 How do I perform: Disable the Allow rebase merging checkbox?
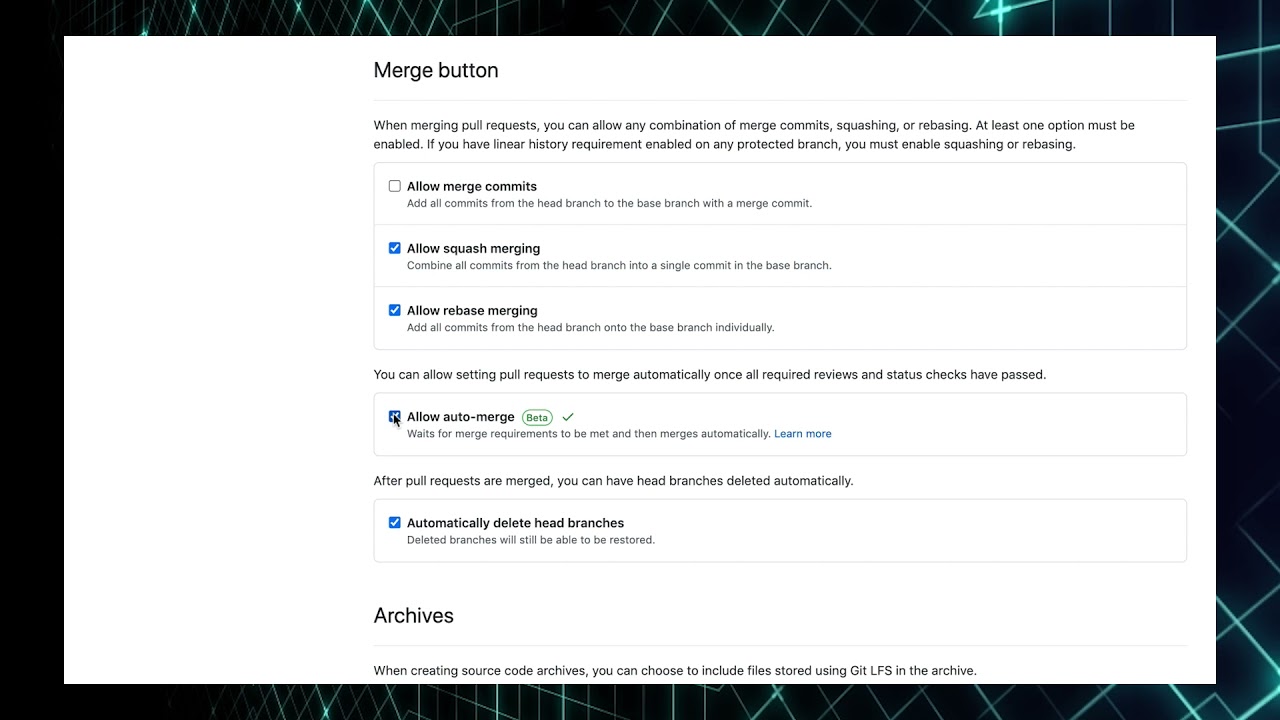tap(395, 310)
